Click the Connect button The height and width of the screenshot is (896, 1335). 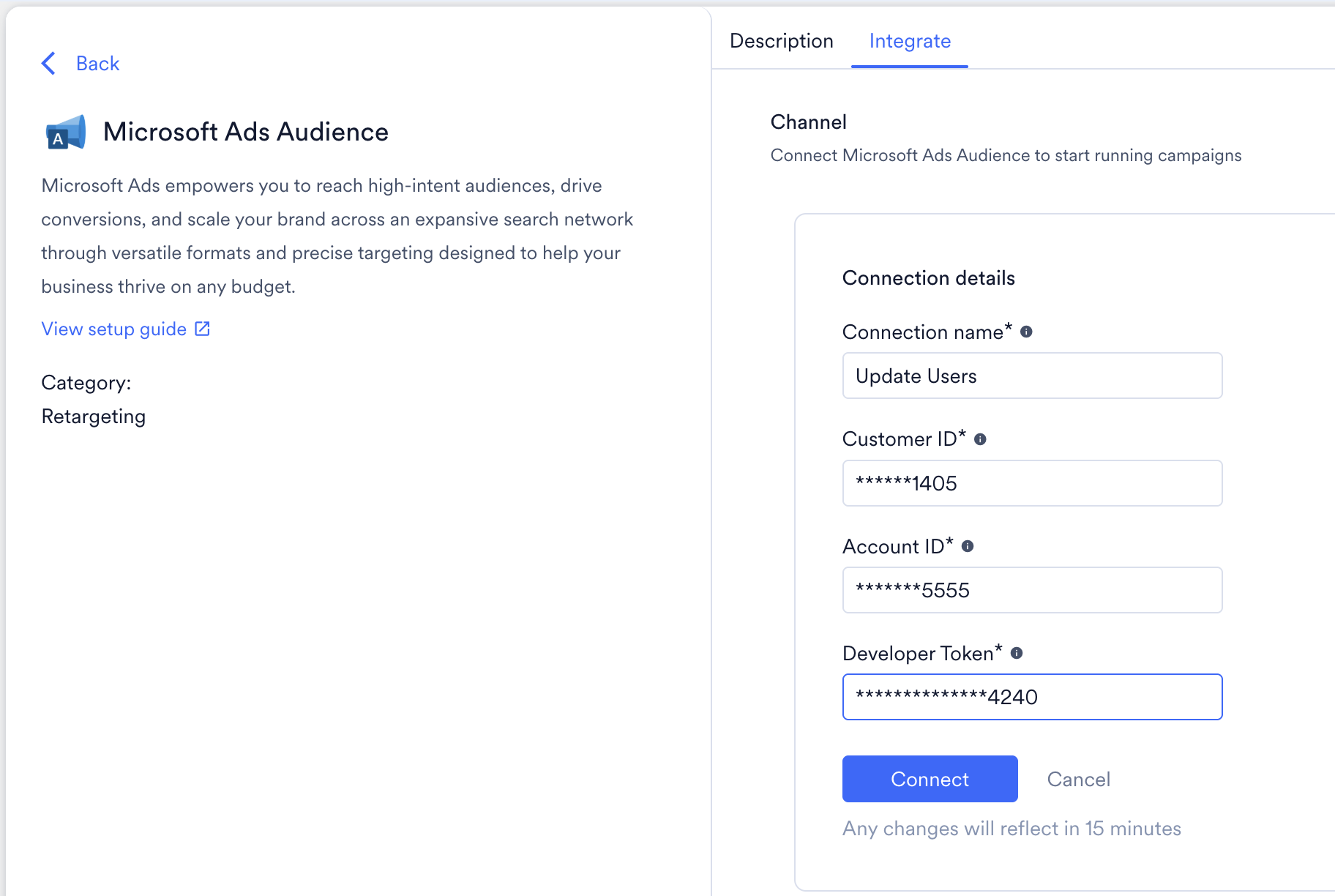(930, 779)
